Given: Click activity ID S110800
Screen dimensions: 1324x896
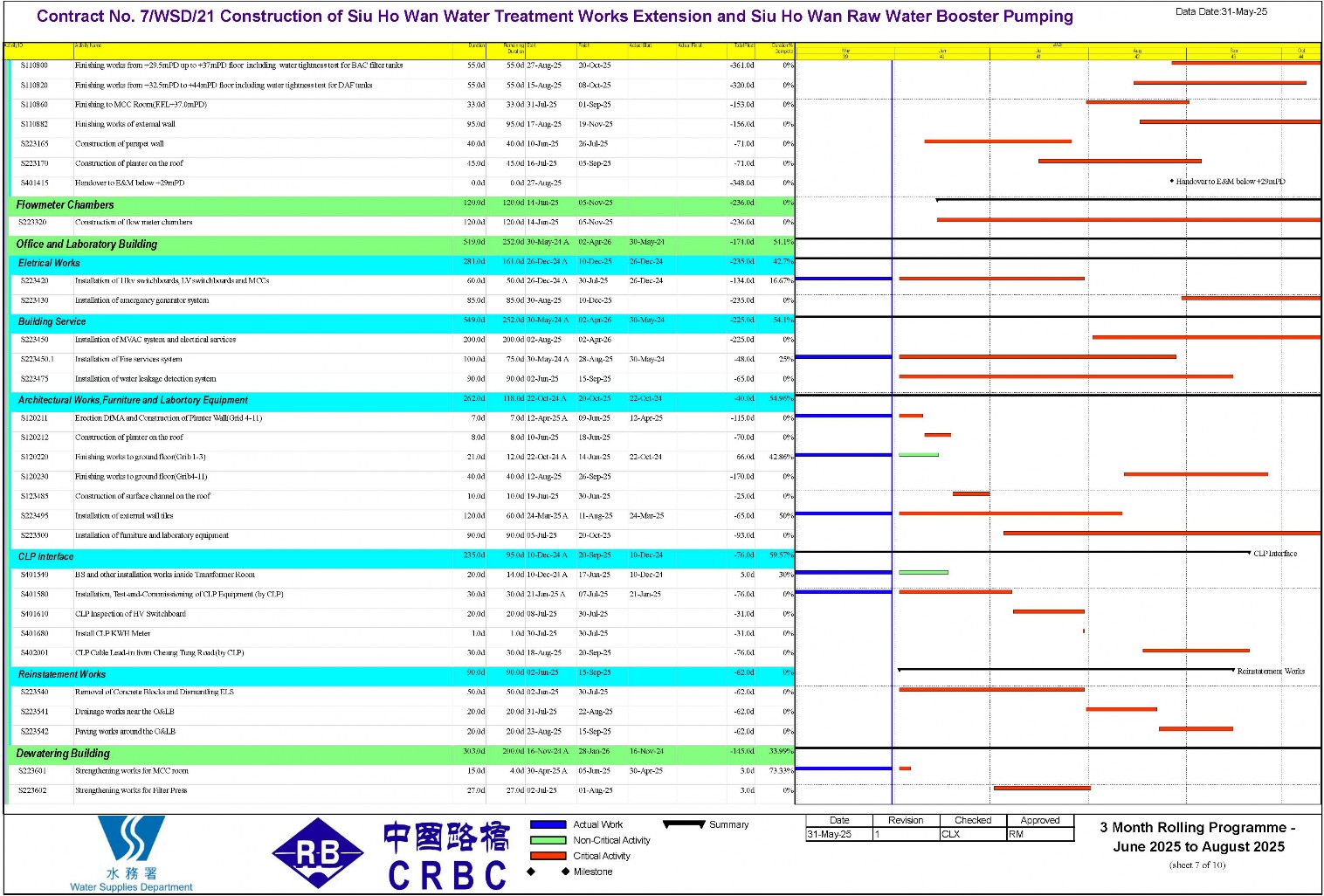Looking at the screenshot, I should click(x=34, y=65).
